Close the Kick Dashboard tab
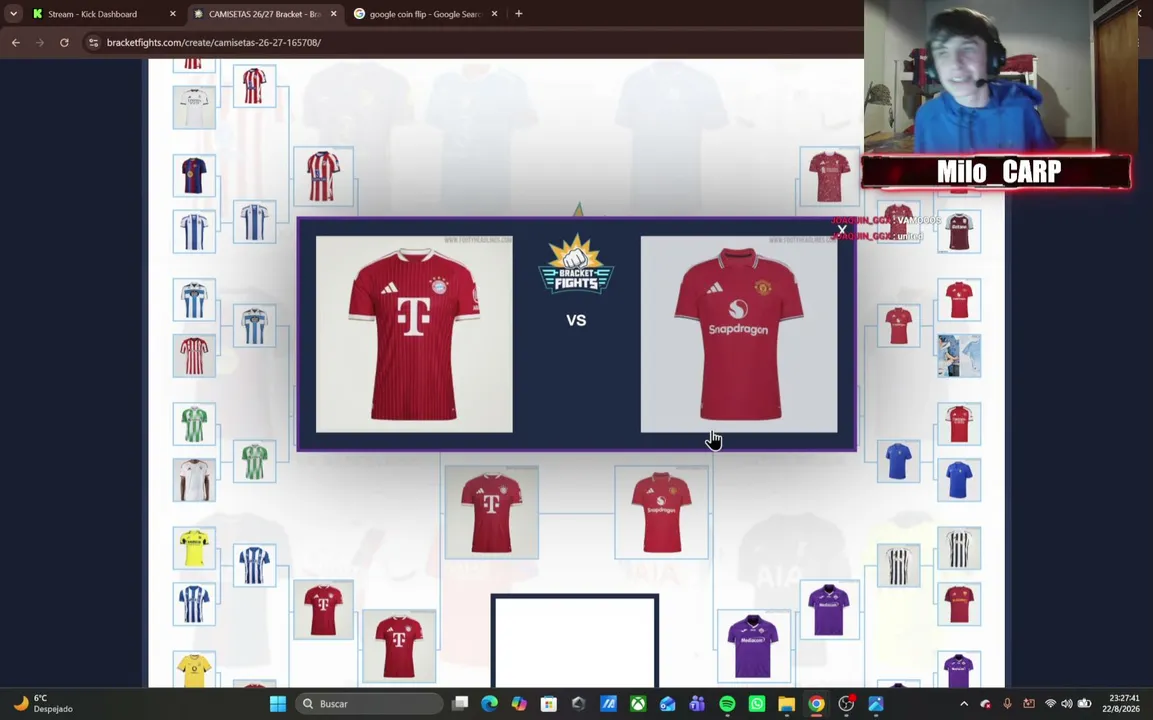 (173, 14)
